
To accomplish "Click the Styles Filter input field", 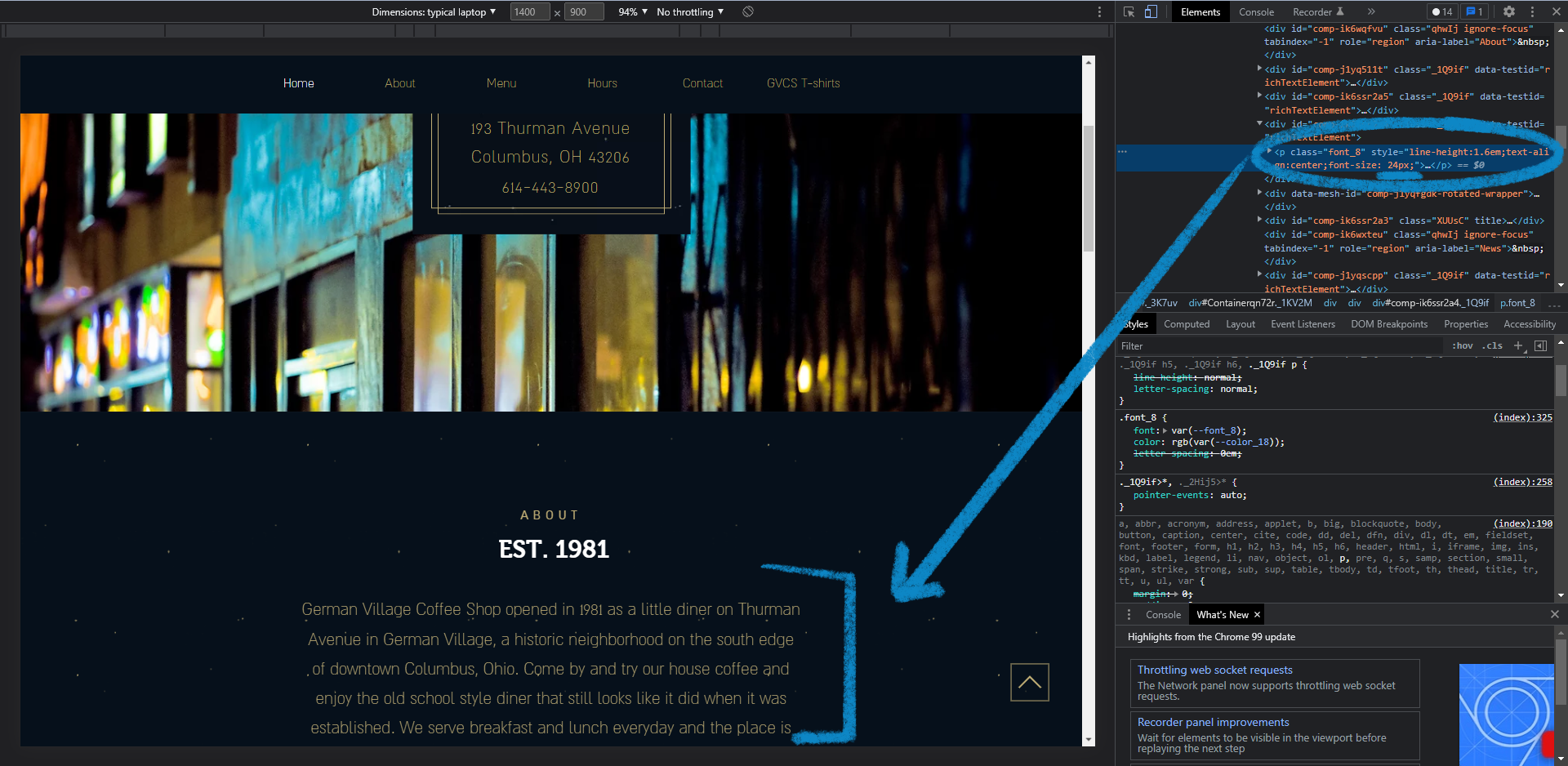I will pos(1280,346).
